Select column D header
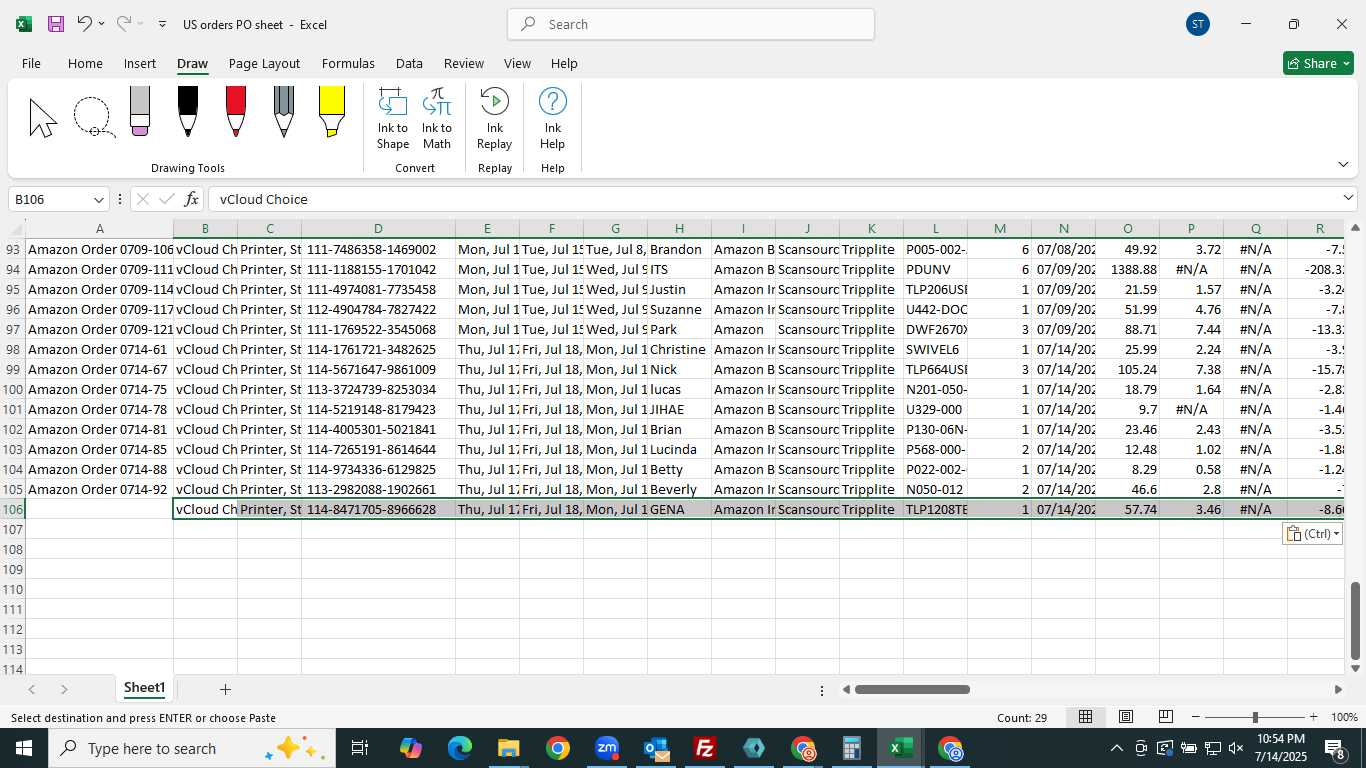The image size is (1366, 768). click(x=378, y=229)
